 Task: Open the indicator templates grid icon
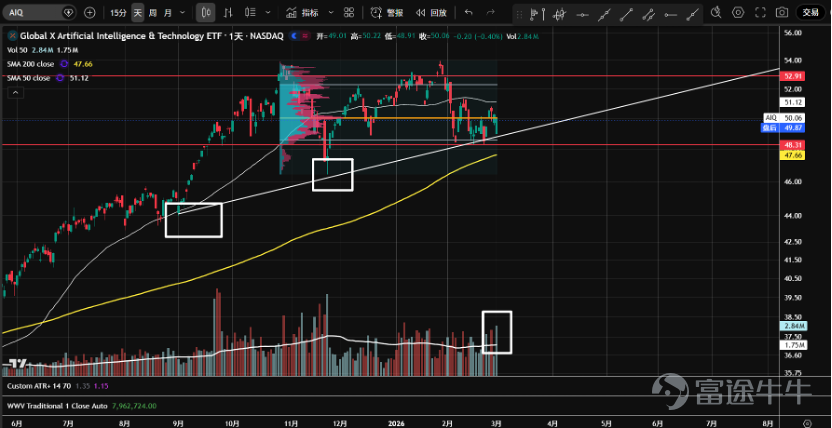pyautogui.click(x=349, y=12)
